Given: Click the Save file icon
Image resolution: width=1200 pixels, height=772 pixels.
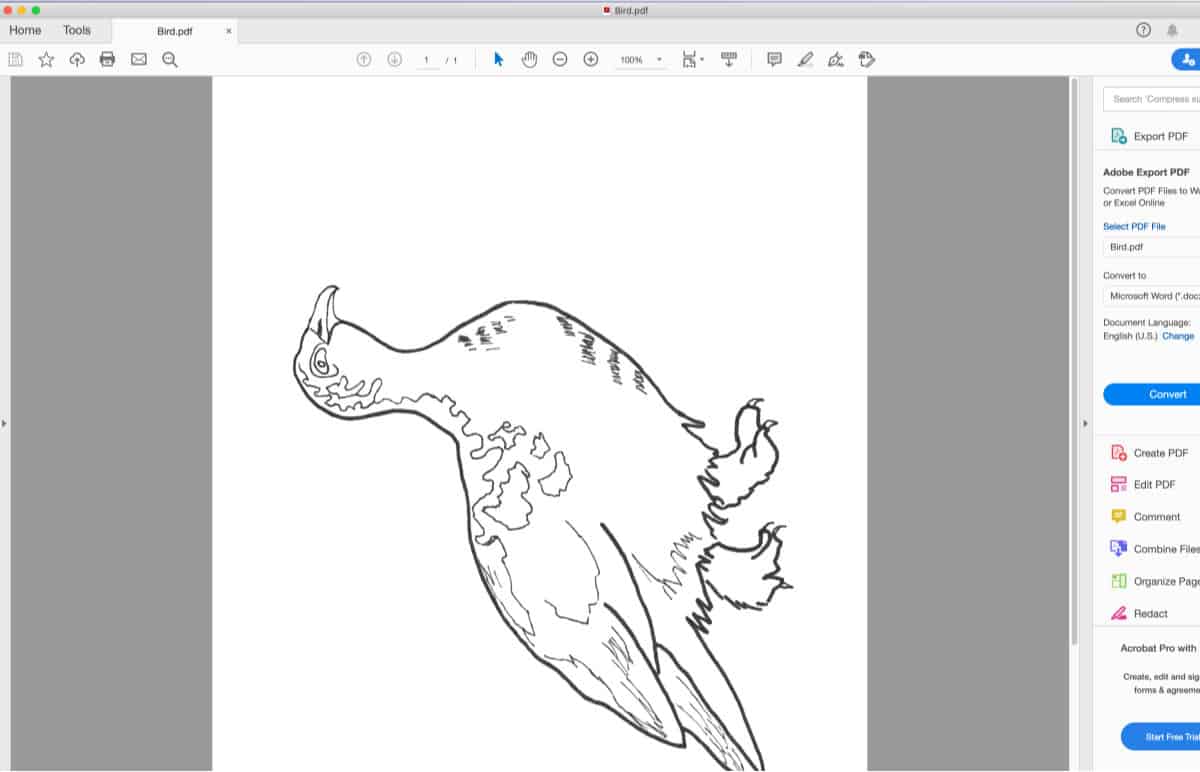Looking at the screenshot, I should pos(16,60).
